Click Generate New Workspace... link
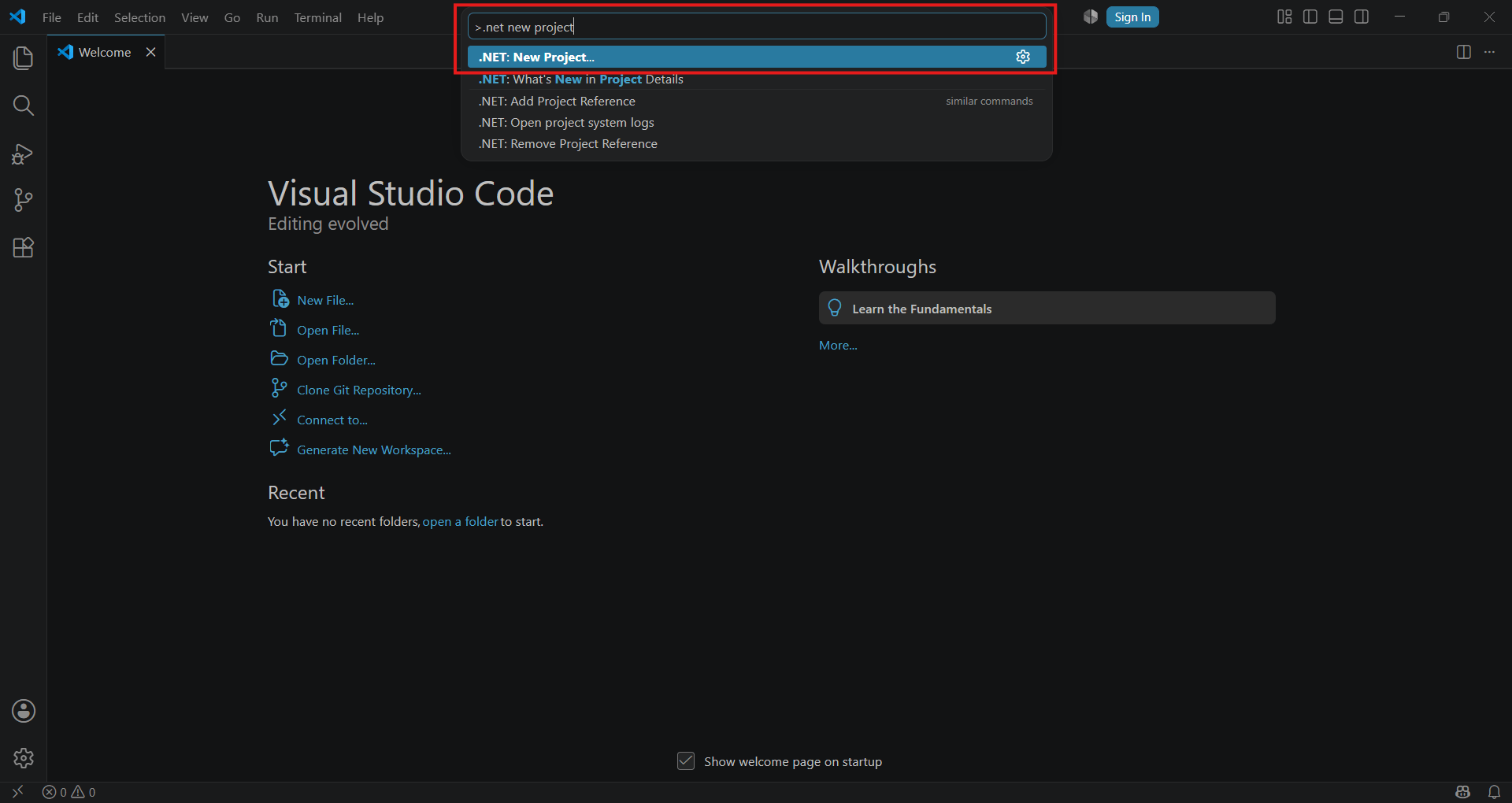Viewport: 1512px width, 803px height. [x=374, y=450]
